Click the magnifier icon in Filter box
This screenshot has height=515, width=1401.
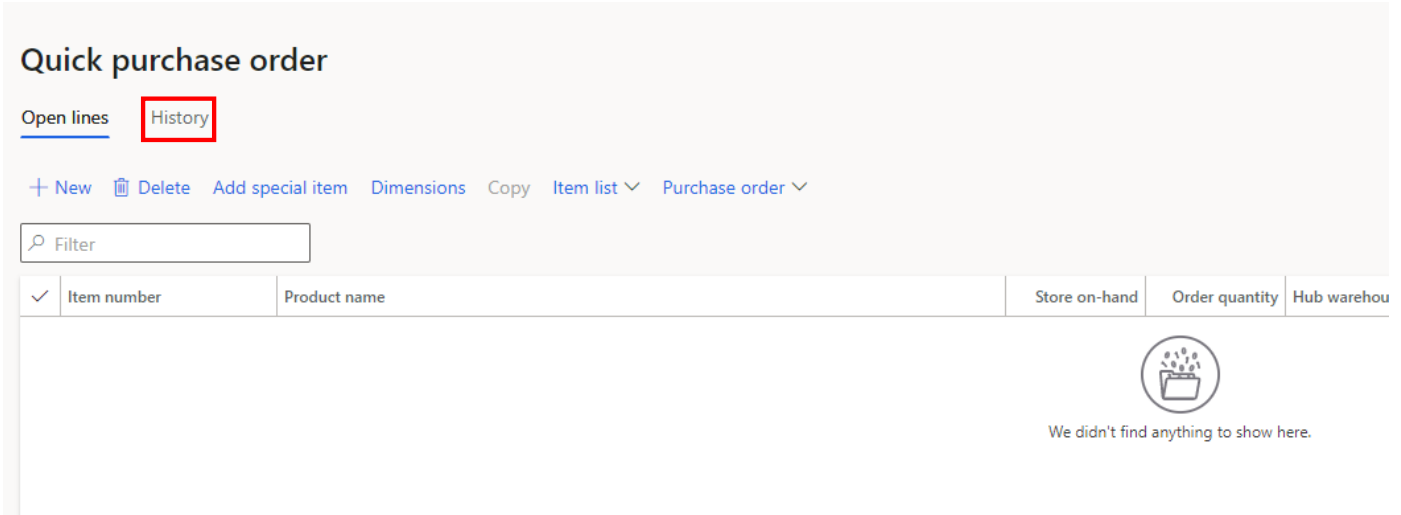(x=38, y=243)
